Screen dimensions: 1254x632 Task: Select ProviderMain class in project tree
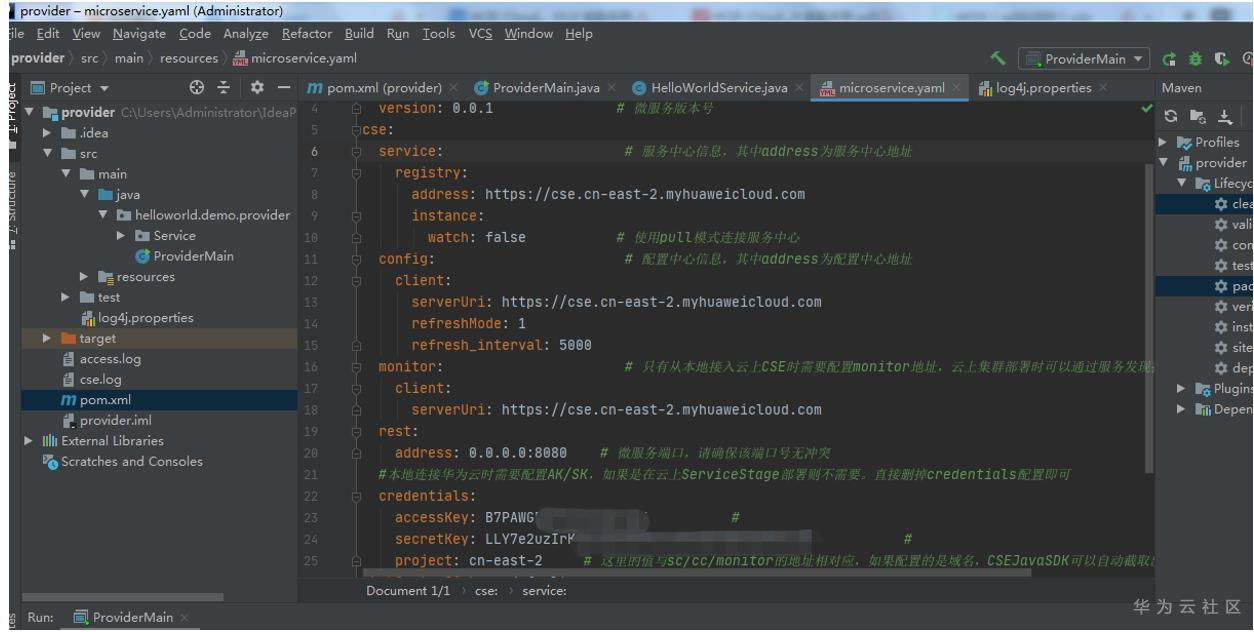185,256
